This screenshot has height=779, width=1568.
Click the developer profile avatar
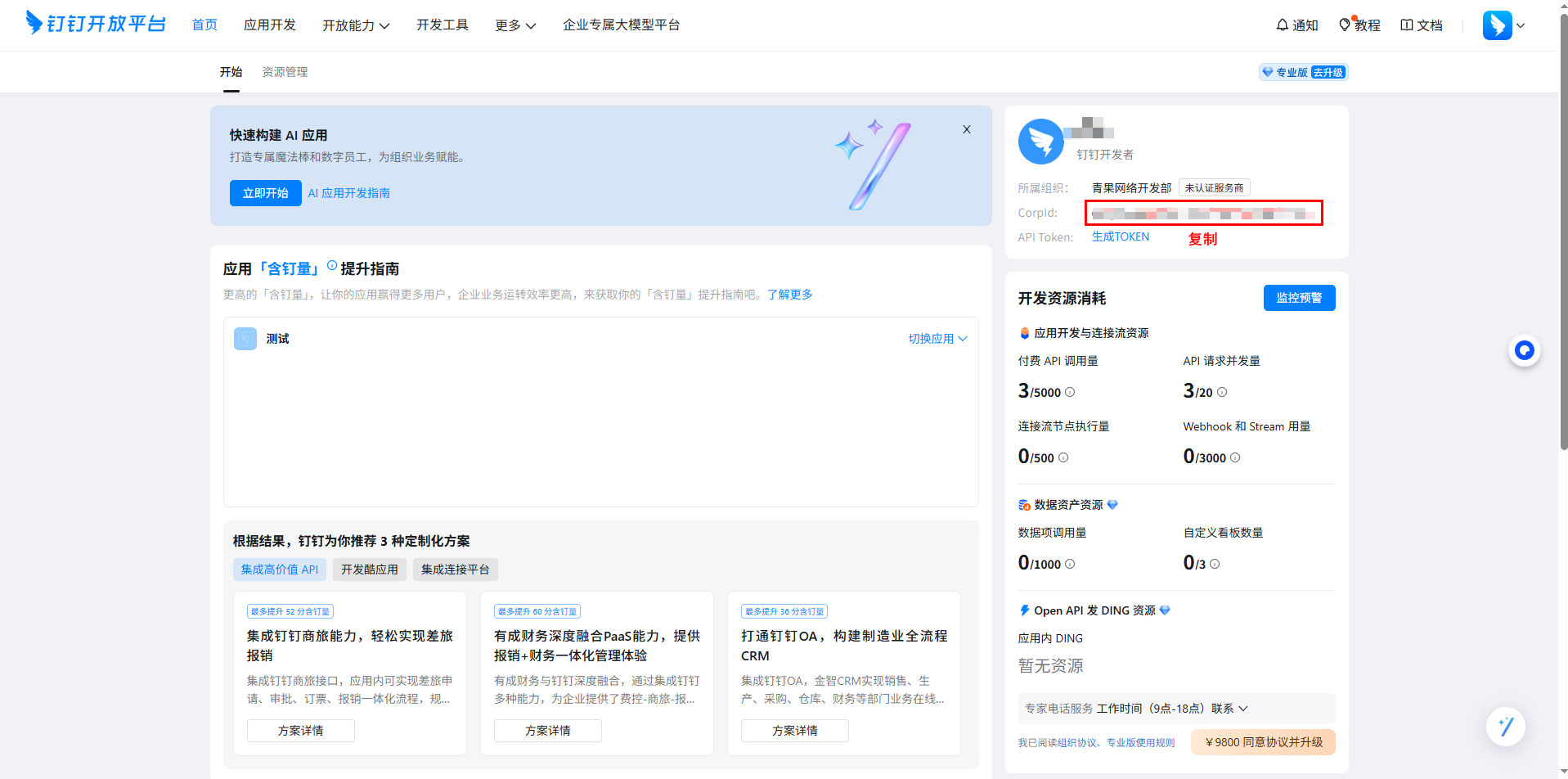1040,142
